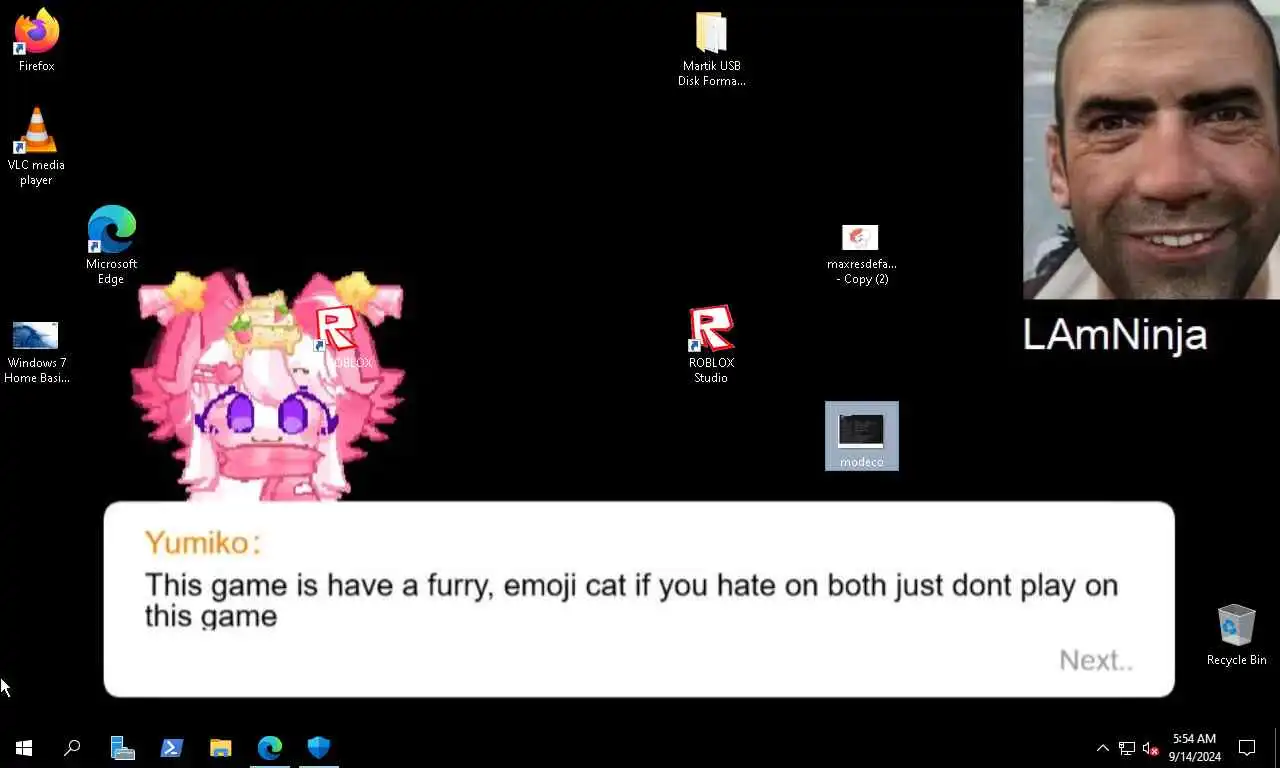Click the Yumiko: speaker name label
This screenshot has width=1280, height=768.
pyautogui.click(x=203, y=542)
